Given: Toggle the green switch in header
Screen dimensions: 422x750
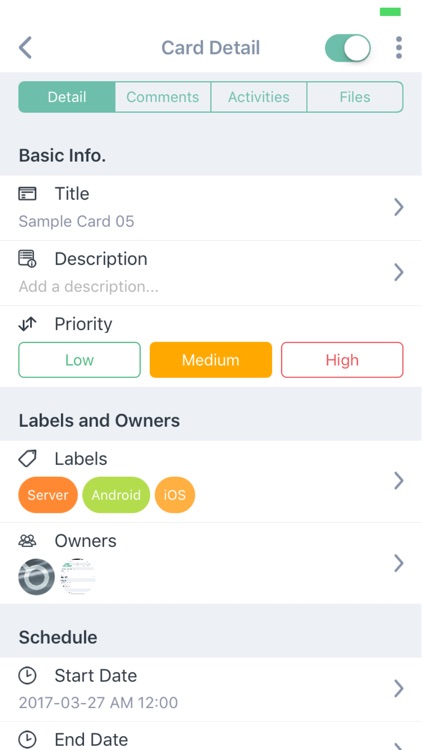Looking at the screenshot, I should point(348,48).
